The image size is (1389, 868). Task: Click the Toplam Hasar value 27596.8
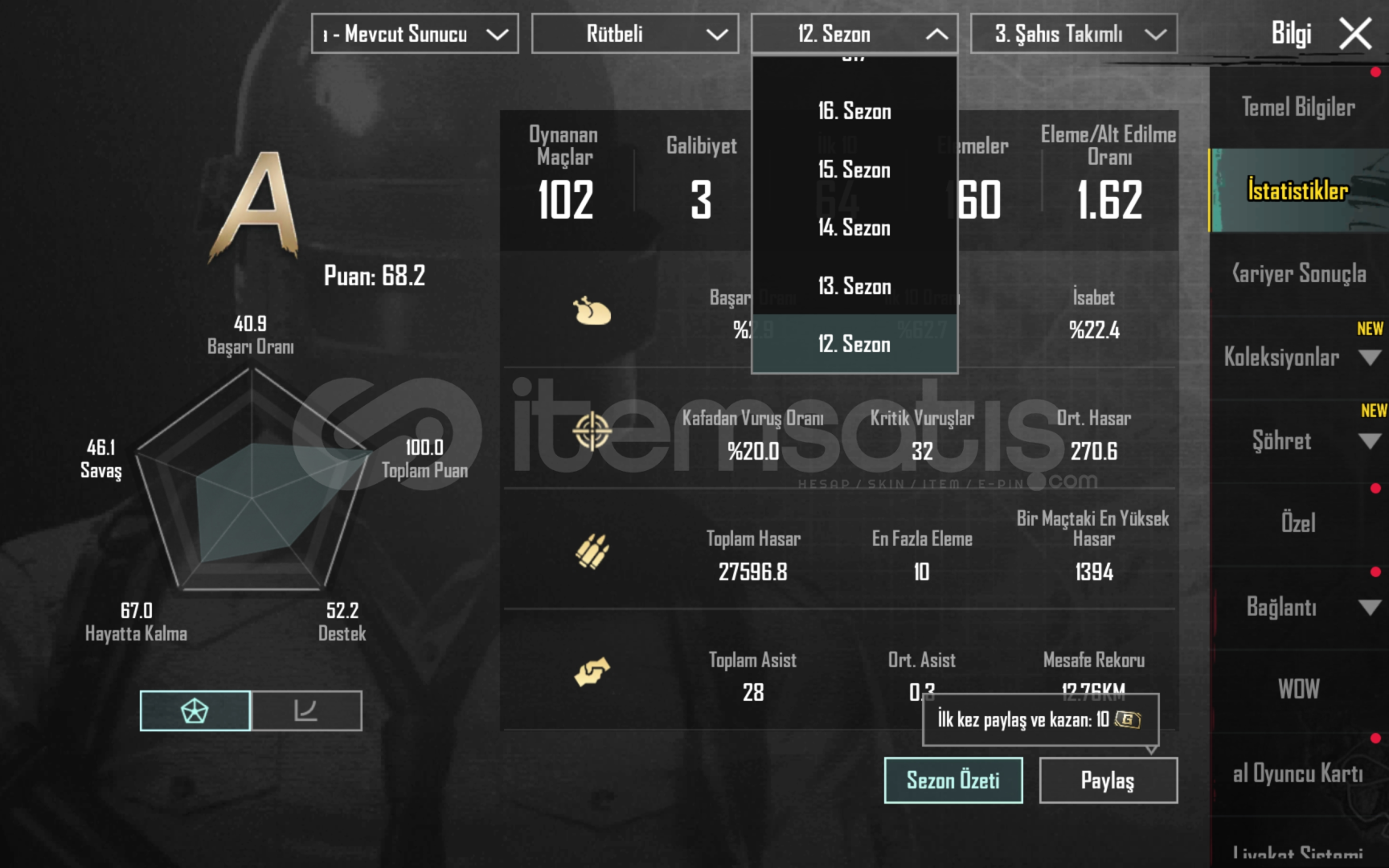coord(753,572)
